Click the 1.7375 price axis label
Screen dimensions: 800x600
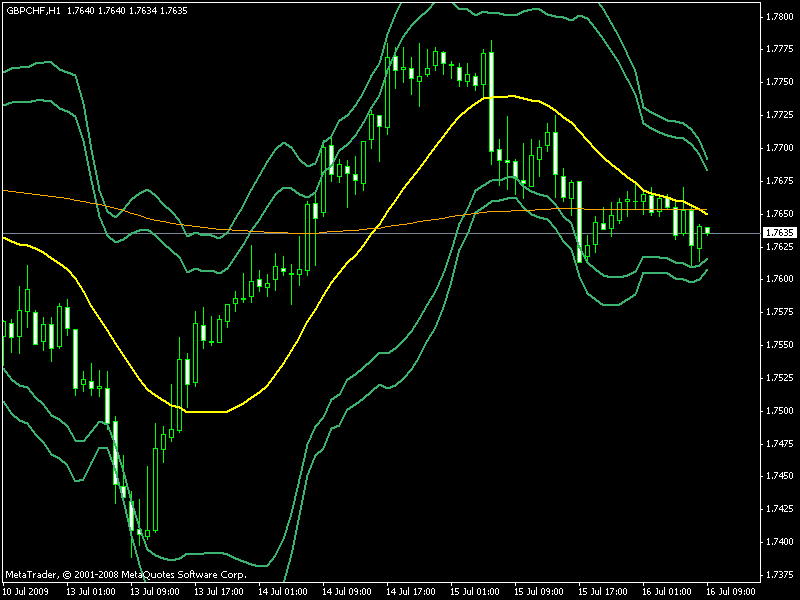click(780, 574)
